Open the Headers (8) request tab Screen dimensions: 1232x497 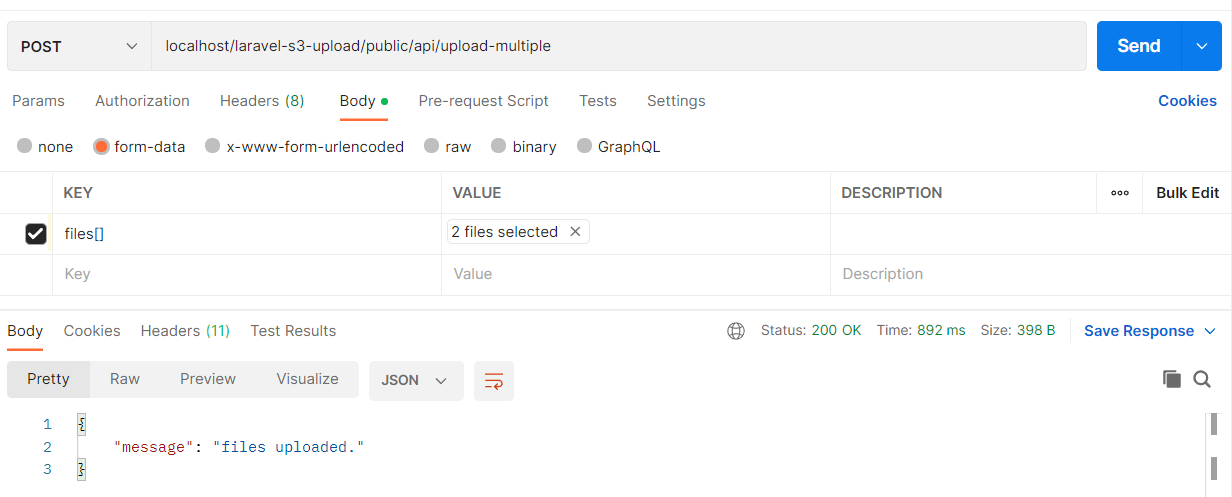pos(262,101)
